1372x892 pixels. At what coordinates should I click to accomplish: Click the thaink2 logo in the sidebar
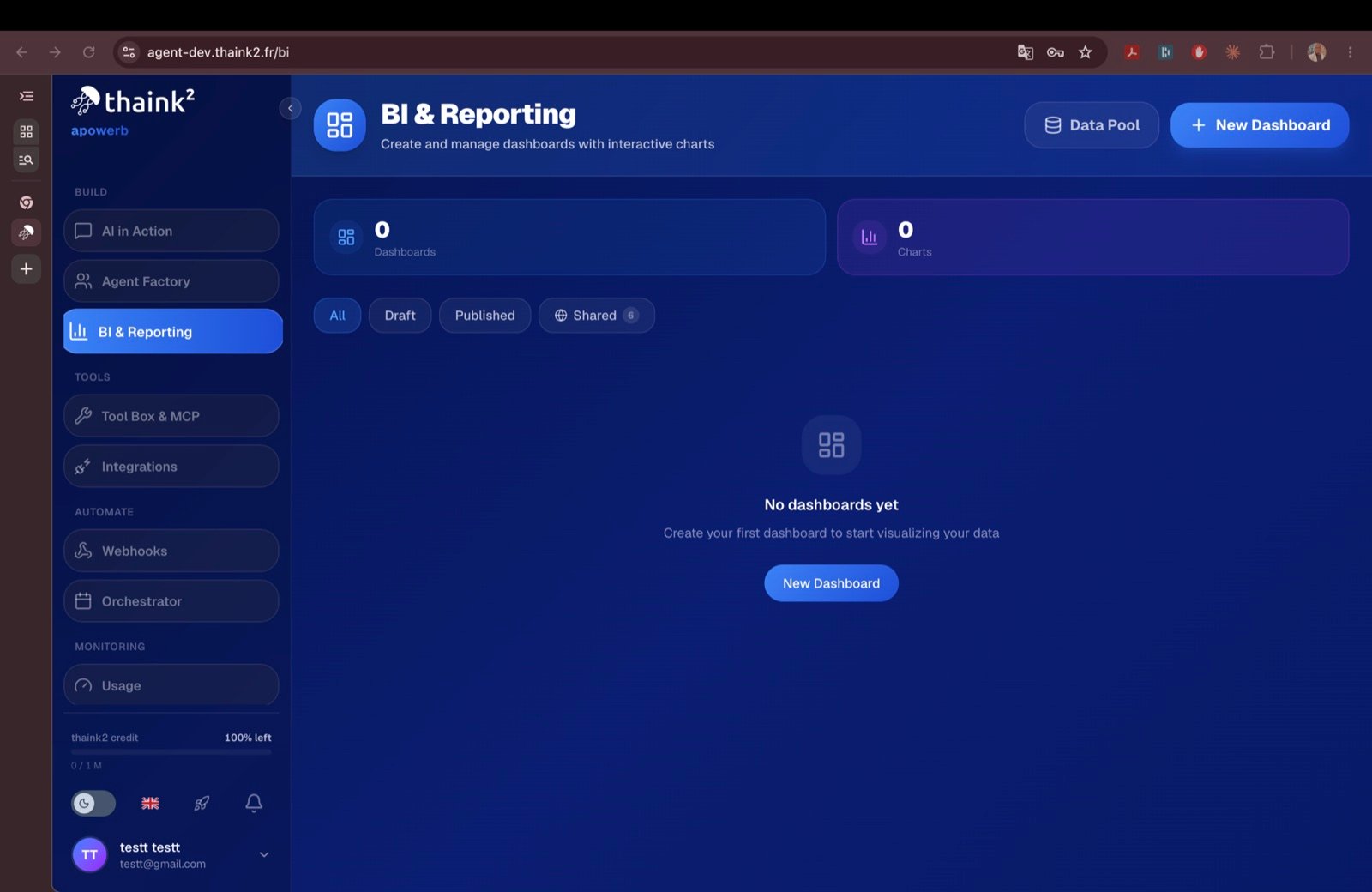click(133, 101)
